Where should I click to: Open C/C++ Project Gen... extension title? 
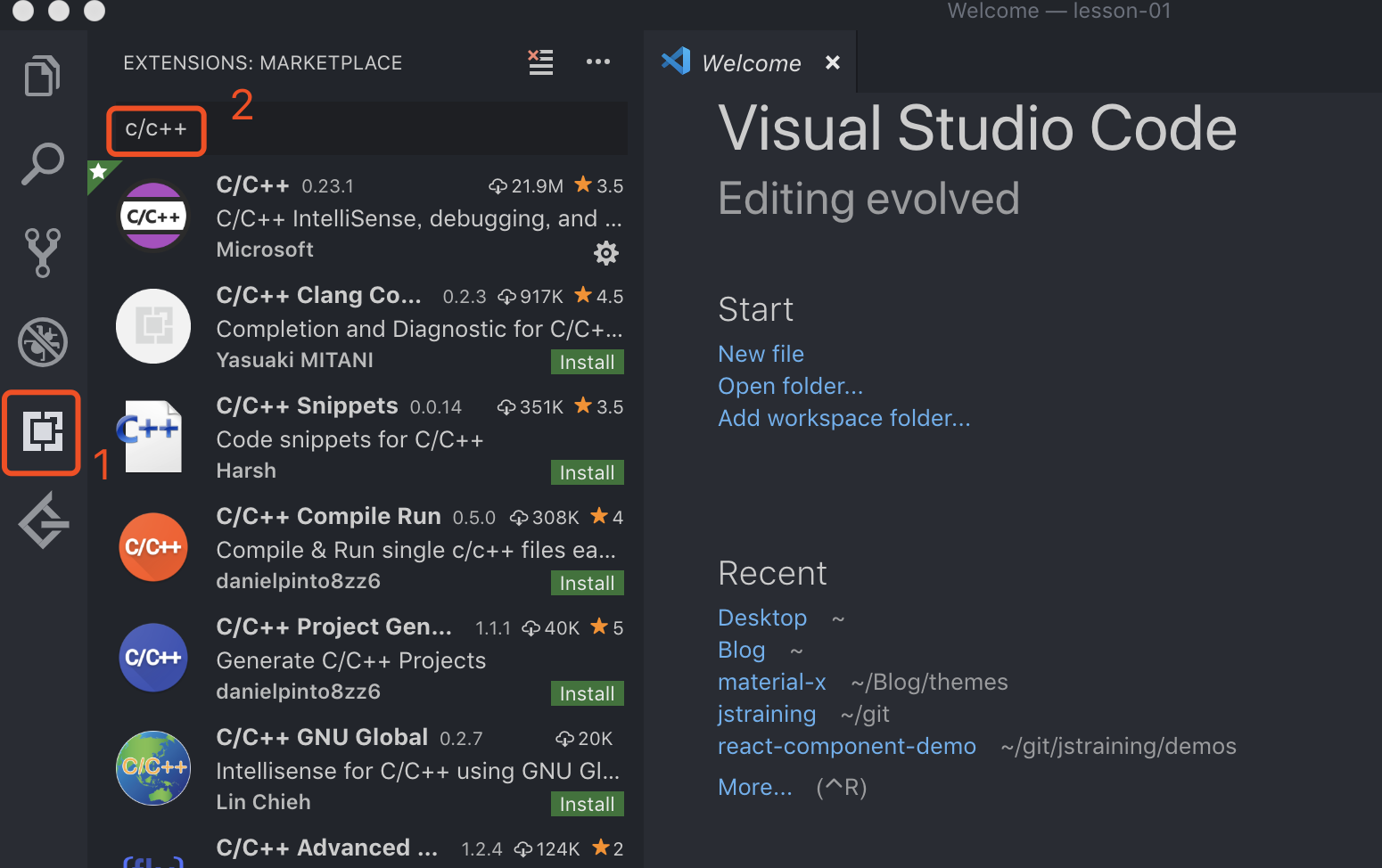point(333,626)
